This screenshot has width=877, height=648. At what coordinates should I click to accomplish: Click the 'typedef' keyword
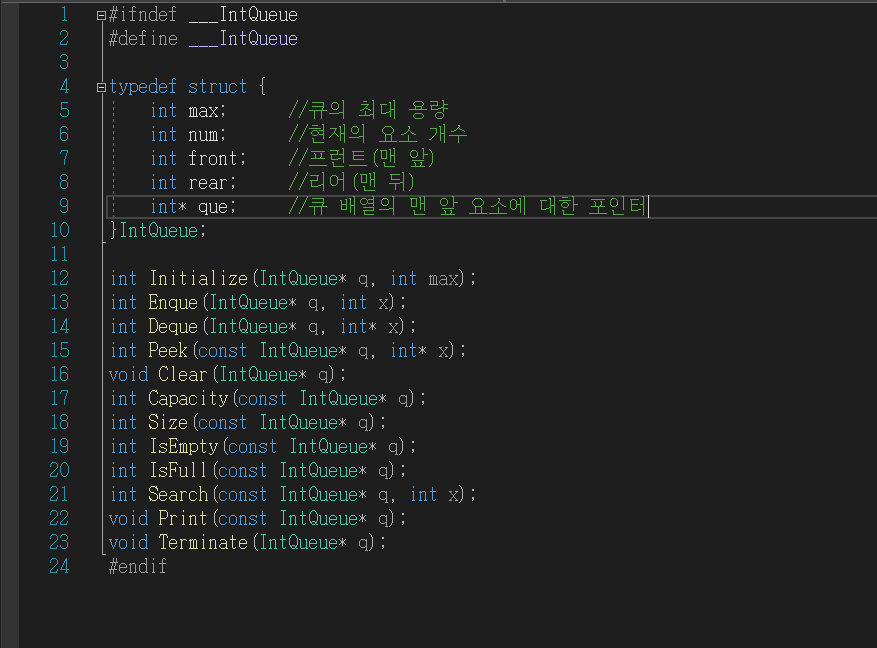click(143, 87)
